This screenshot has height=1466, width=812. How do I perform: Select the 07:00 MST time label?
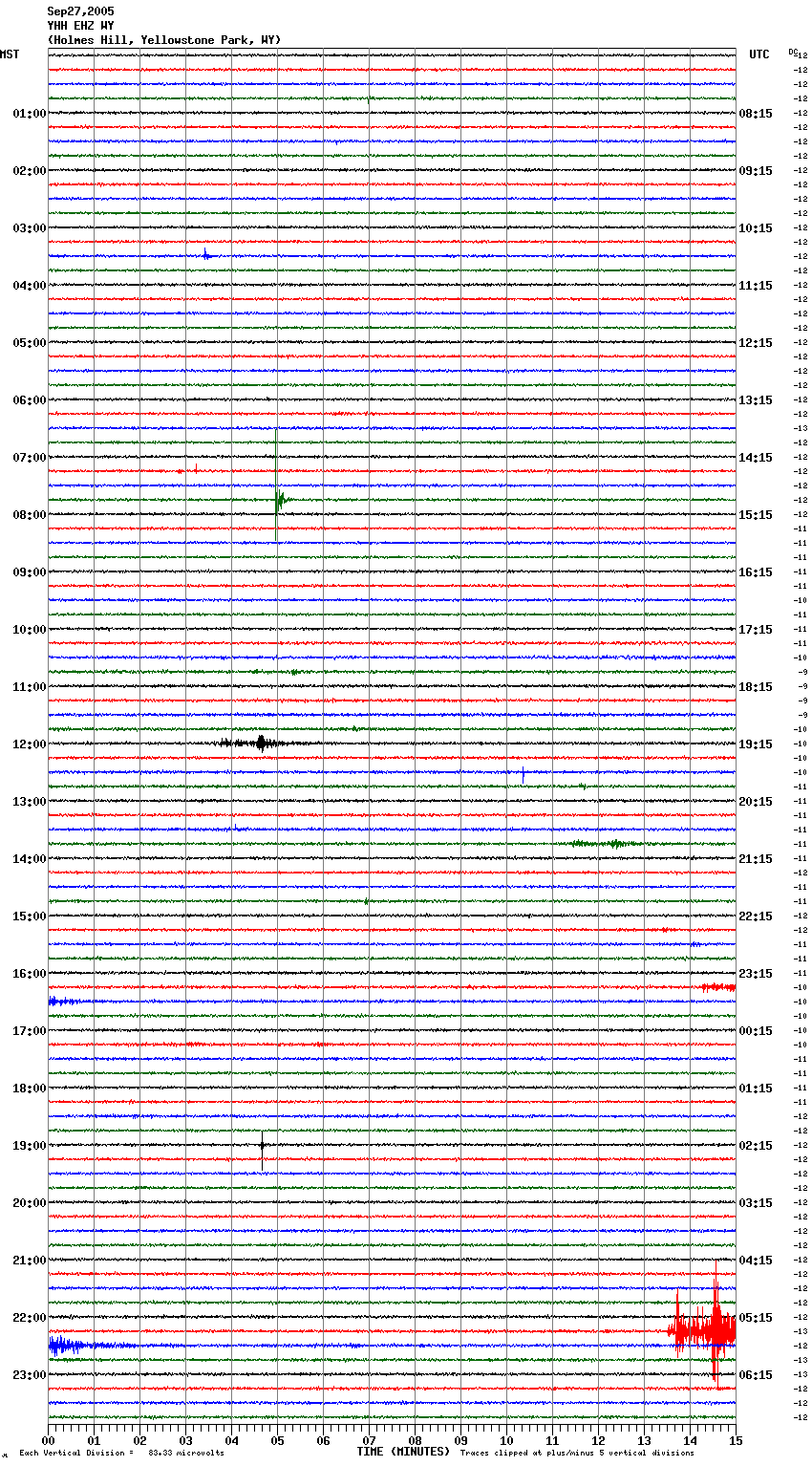pos(30,458)
